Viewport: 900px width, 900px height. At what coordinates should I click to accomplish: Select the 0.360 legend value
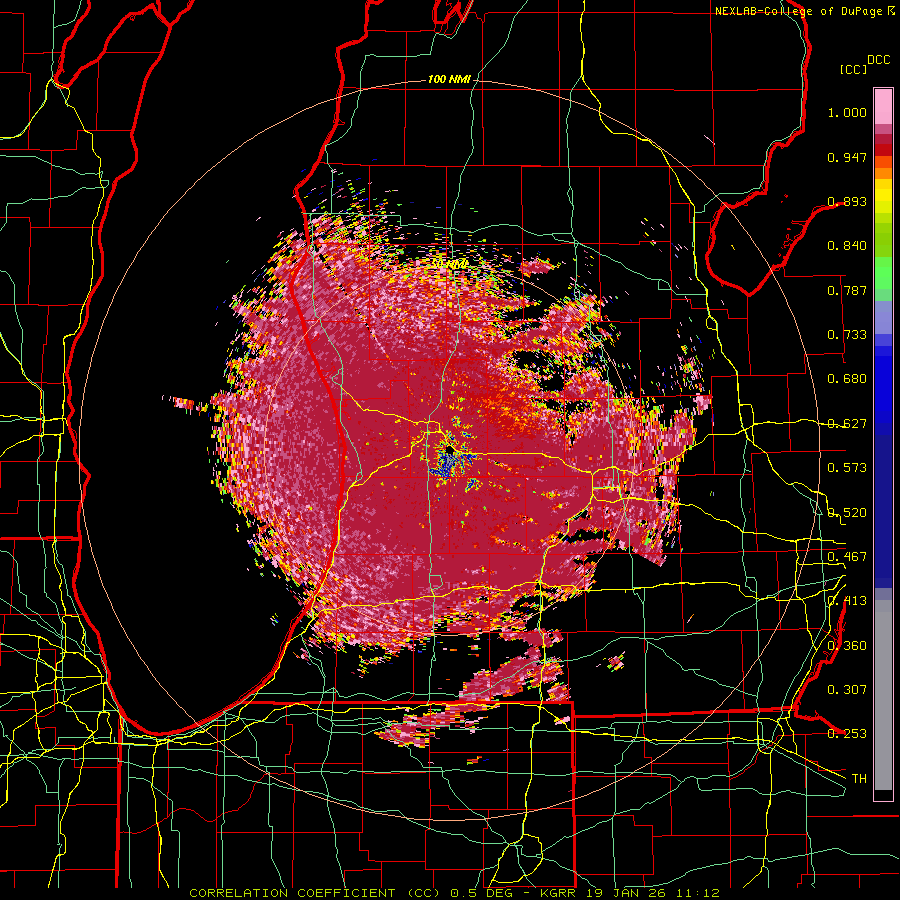click(847, 646)
